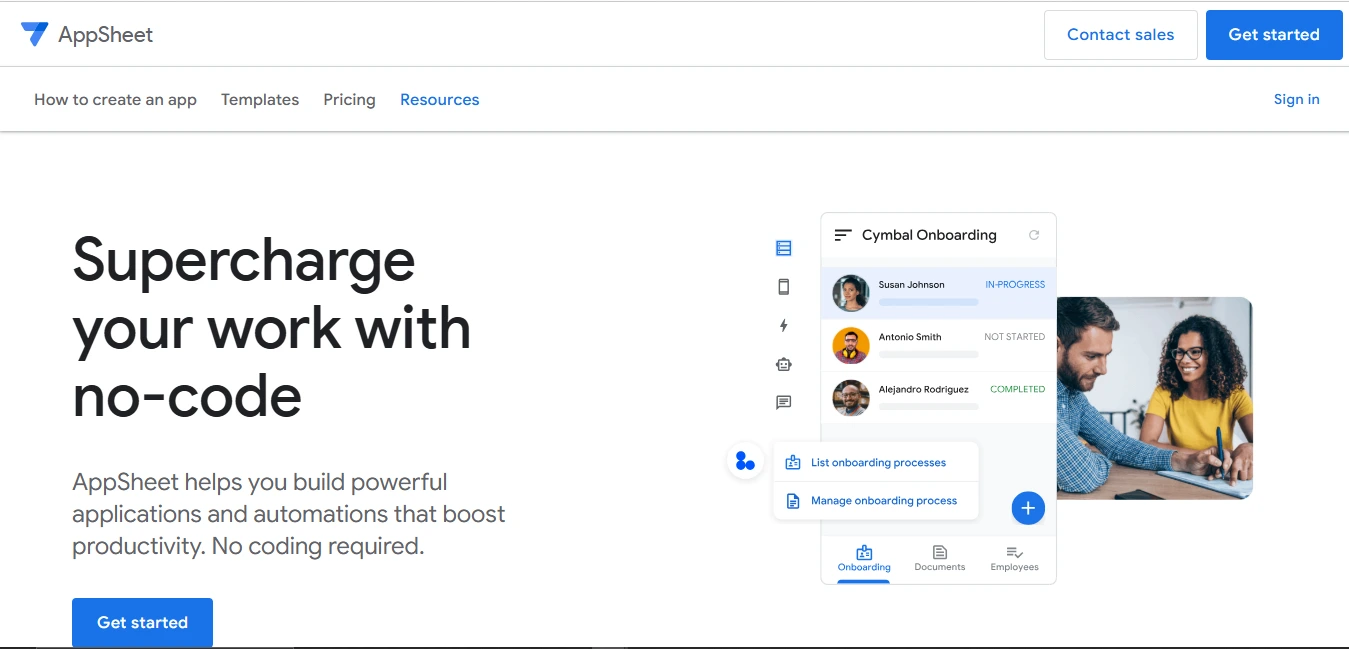This screenshot has height=649, width=1349.
Task: Click the chat message icon in sidebar
Action: point(783,402)
